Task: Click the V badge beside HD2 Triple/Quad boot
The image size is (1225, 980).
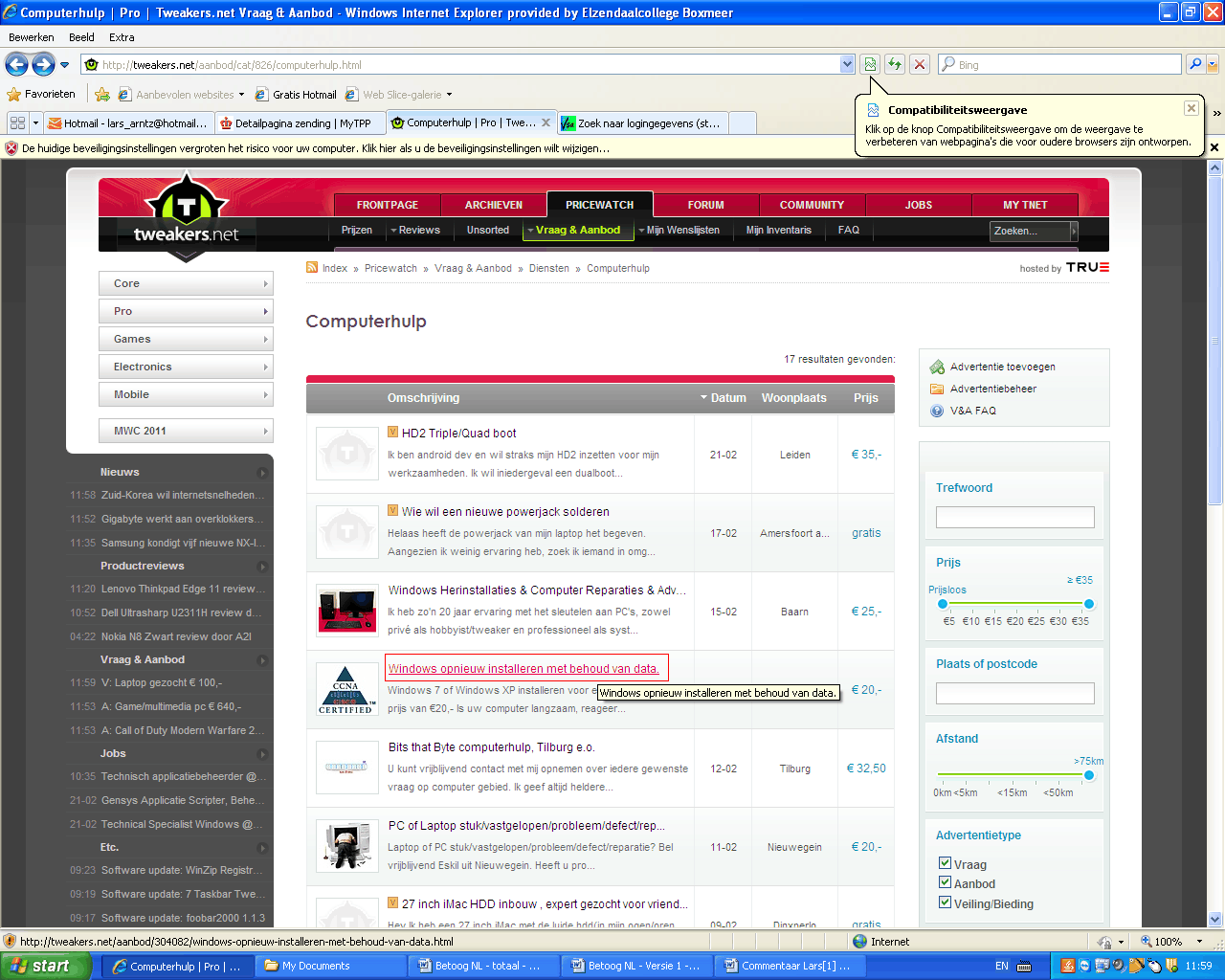Action: [393, 432]
